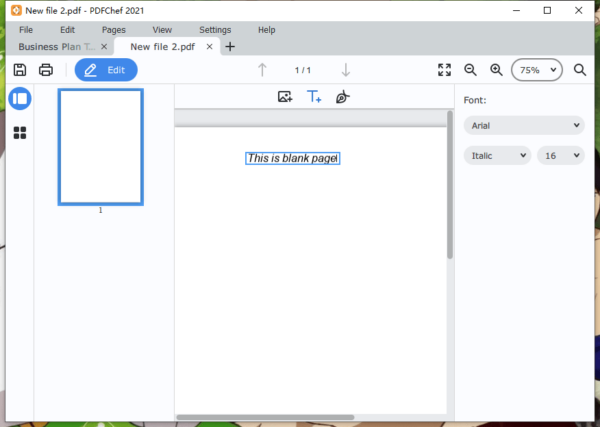This screenshot has width=600, height=427.
Task: Open the search magnifier tool
Action: [x=580, y=70]
